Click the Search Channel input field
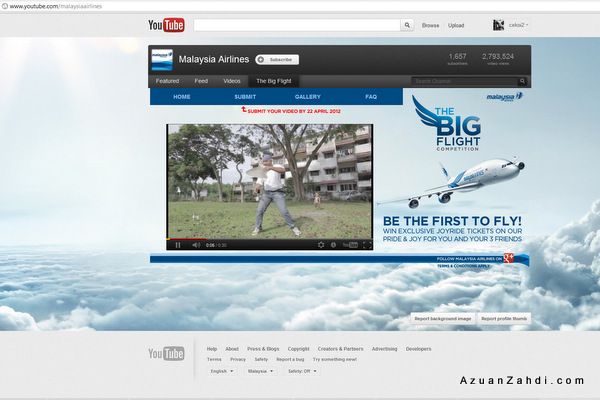The width and height of the screenshot is (600, 400). click(465, 81)
